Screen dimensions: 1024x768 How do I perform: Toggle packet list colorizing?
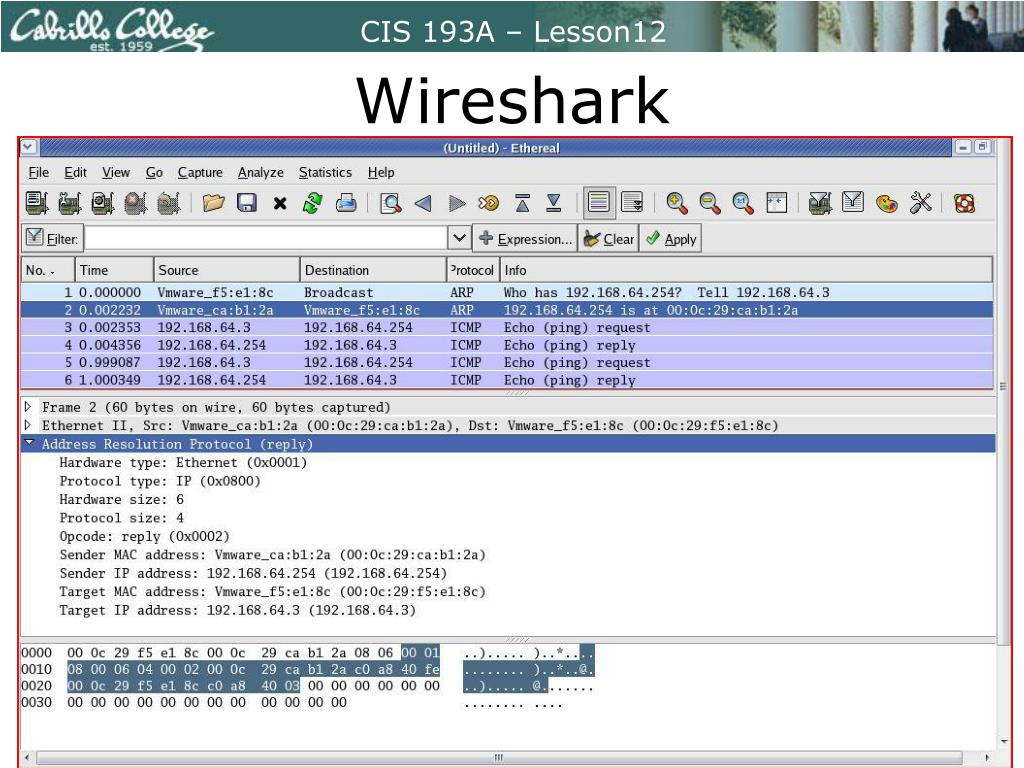point(598,202)
